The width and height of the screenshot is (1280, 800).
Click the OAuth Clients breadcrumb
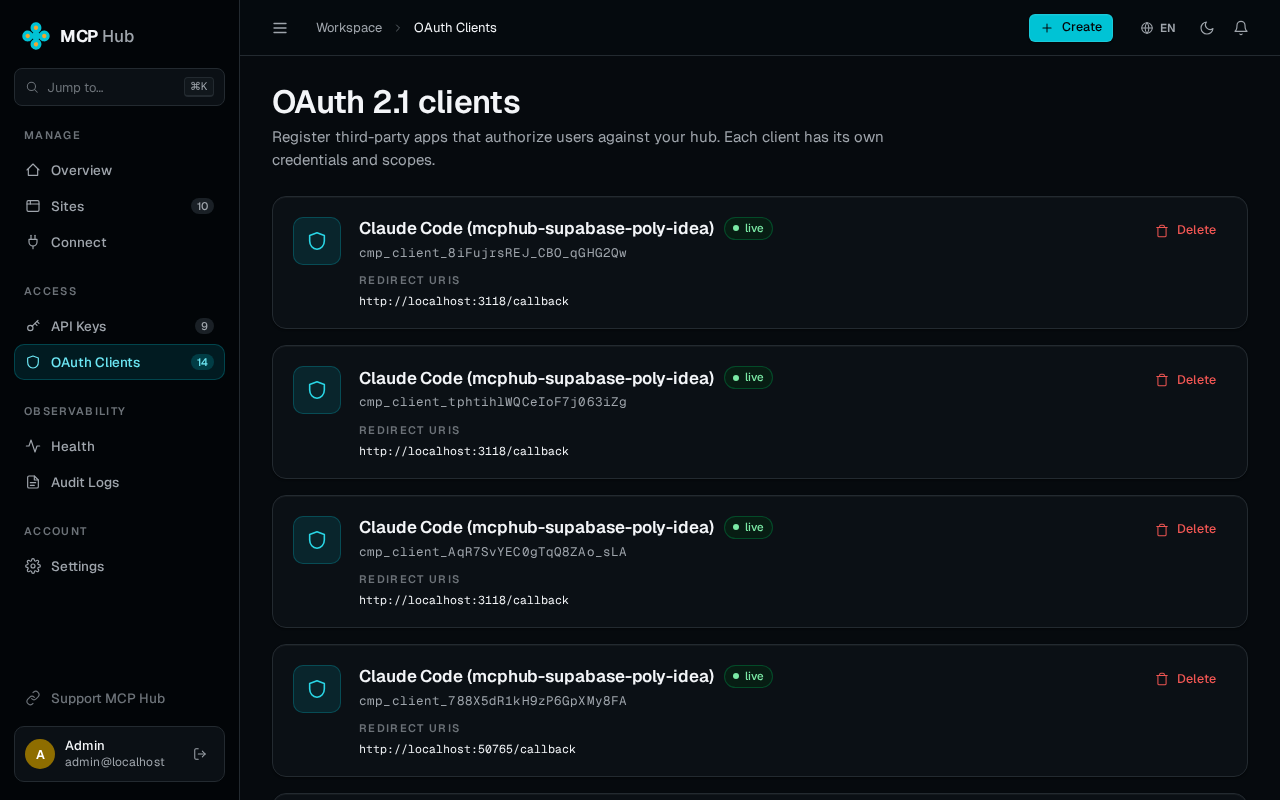click(455, 28)
